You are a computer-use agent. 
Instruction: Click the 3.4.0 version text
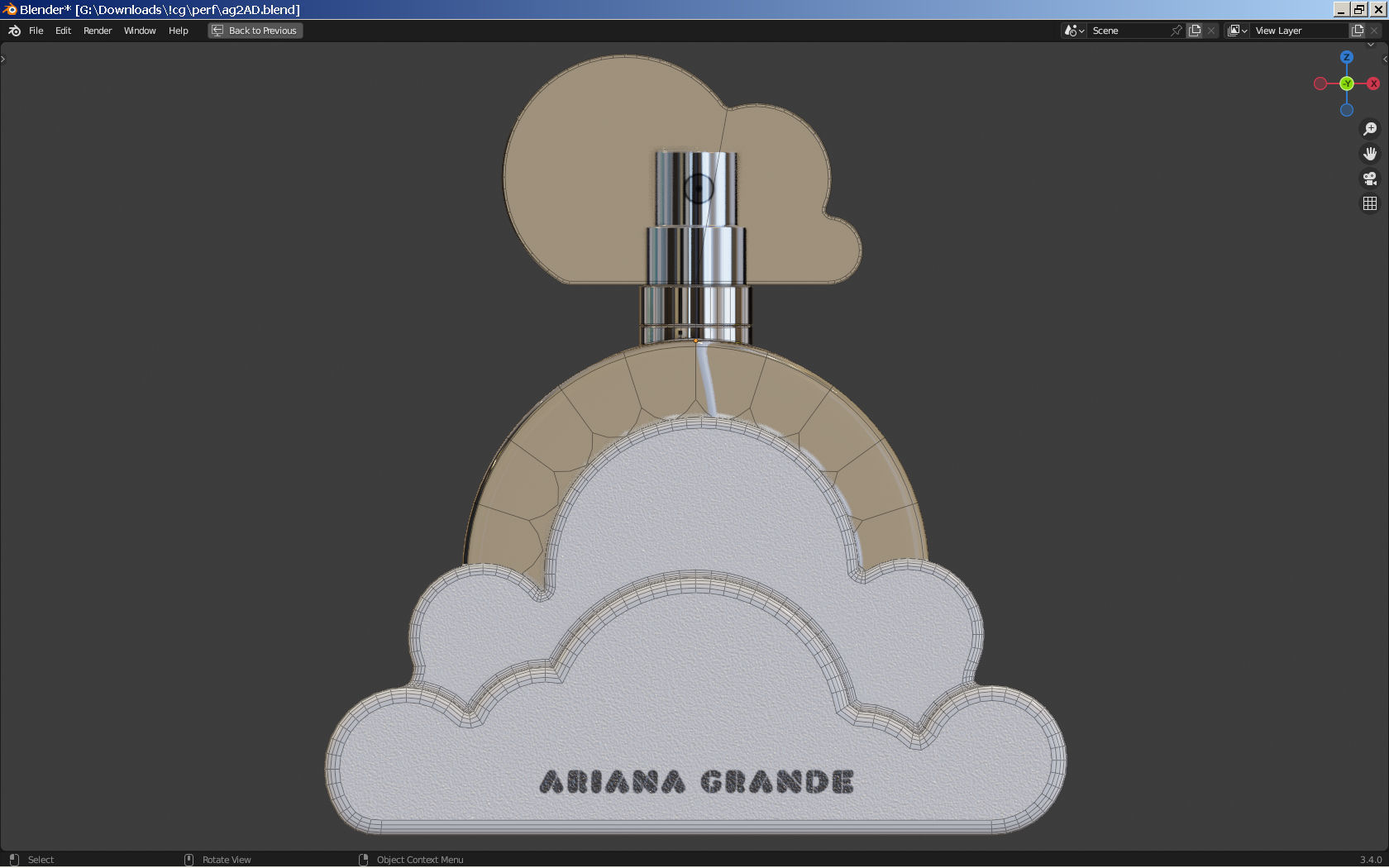1370,860
